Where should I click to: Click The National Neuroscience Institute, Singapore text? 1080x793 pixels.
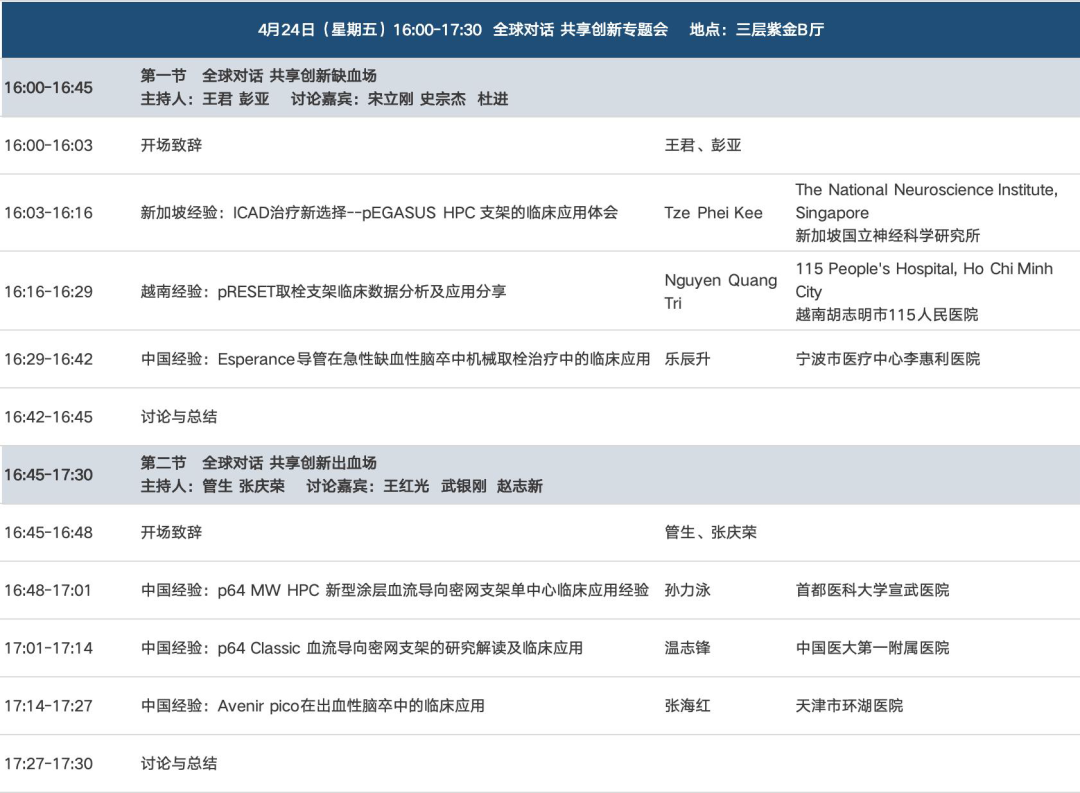coord(926,201)
